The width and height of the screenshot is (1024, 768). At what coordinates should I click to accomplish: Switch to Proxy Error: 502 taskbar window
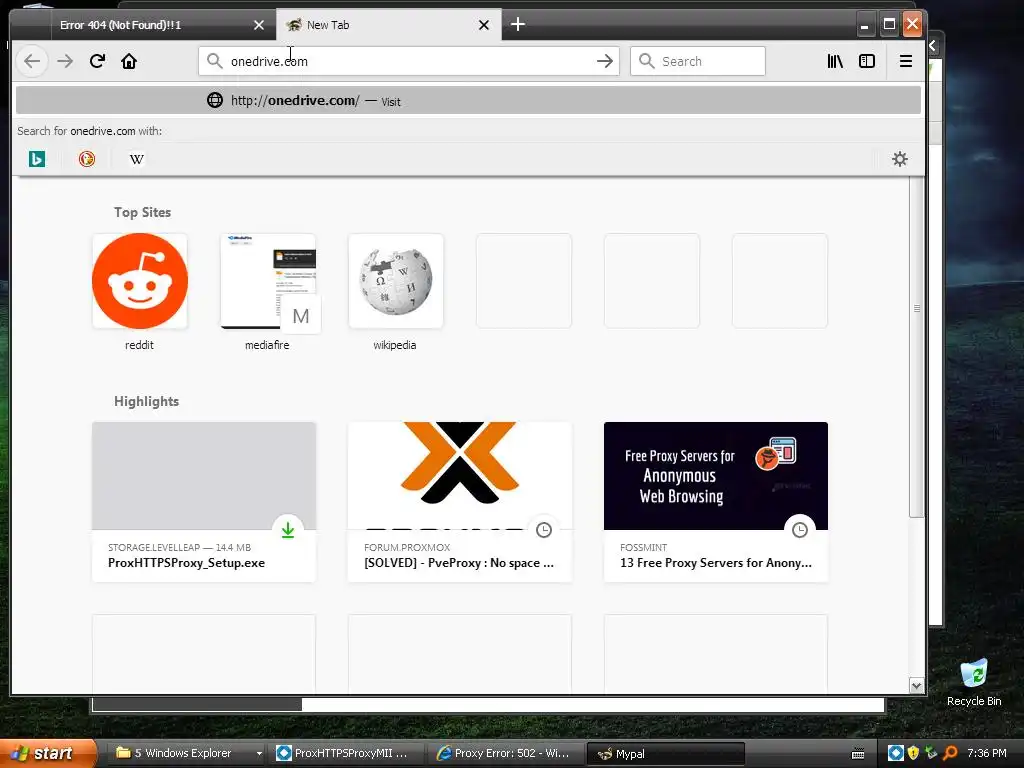[x=506, y=753]
